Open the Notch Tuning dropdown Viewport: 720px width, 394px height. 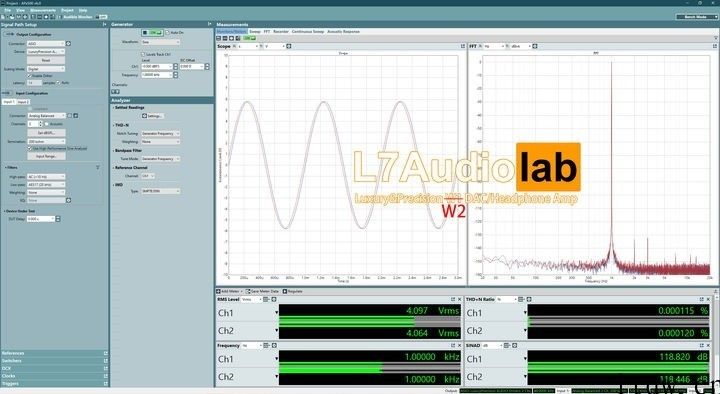pyautogui.click(x=160, y=133)
